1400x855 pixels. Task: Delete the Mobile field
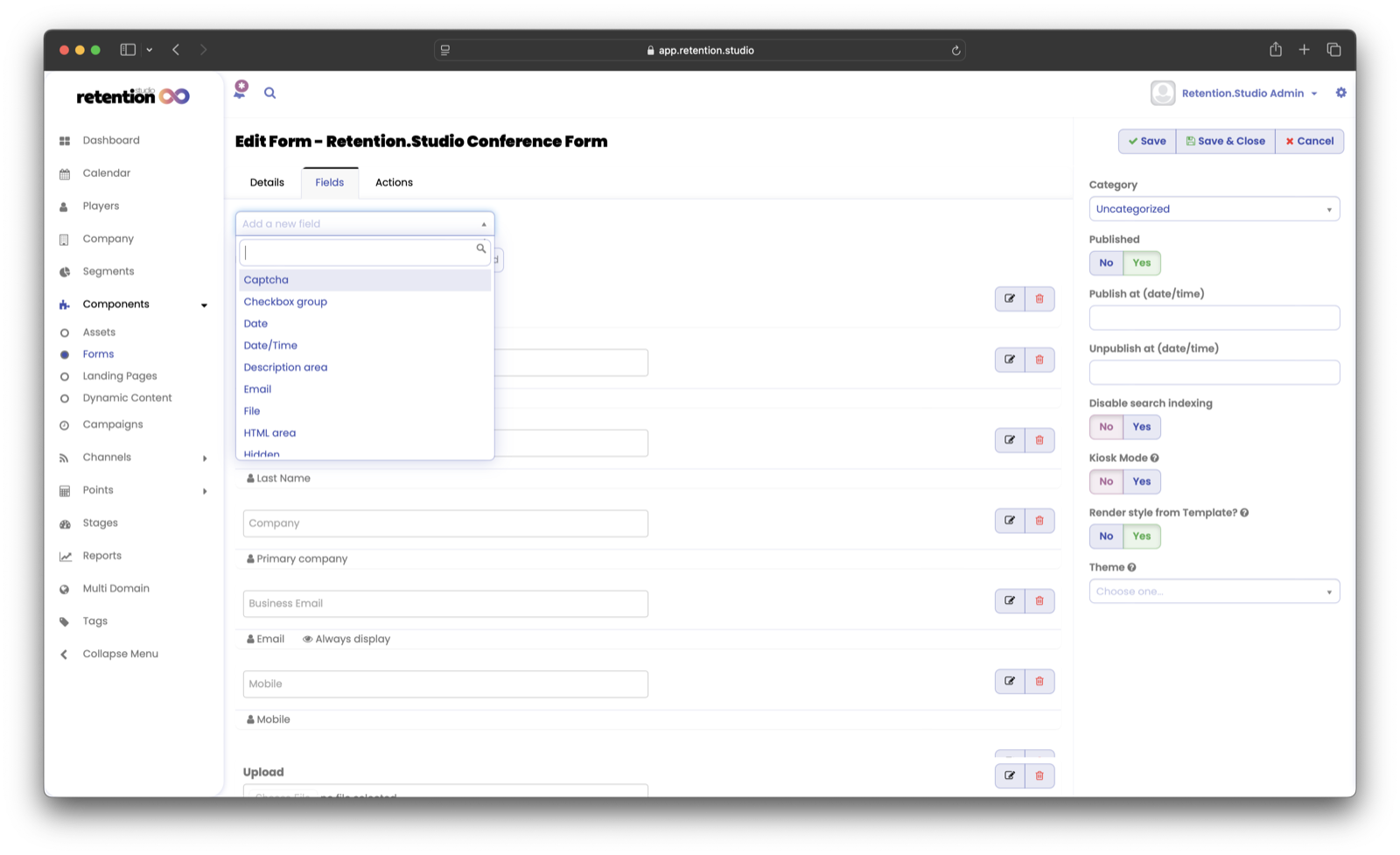coord(1039,681)
